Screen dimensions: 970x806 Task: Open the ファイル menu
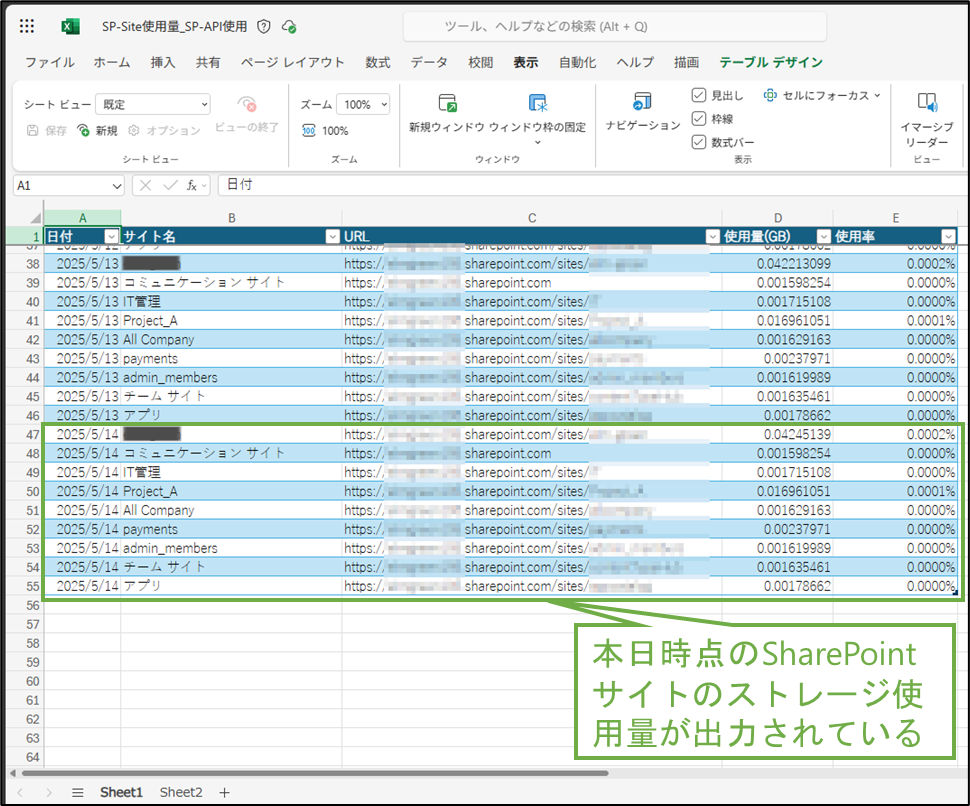pos(49,62)
